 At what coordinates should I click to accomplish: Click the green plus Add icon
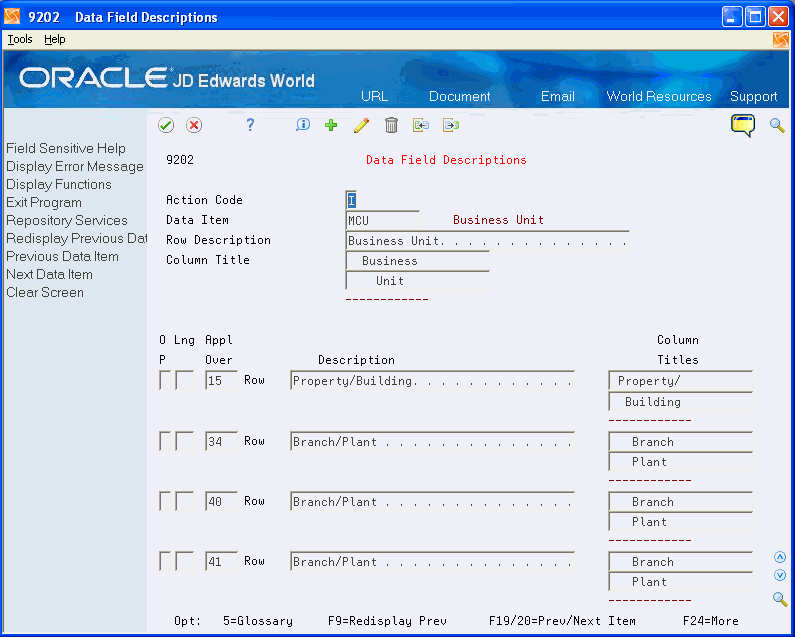(331, 125)
